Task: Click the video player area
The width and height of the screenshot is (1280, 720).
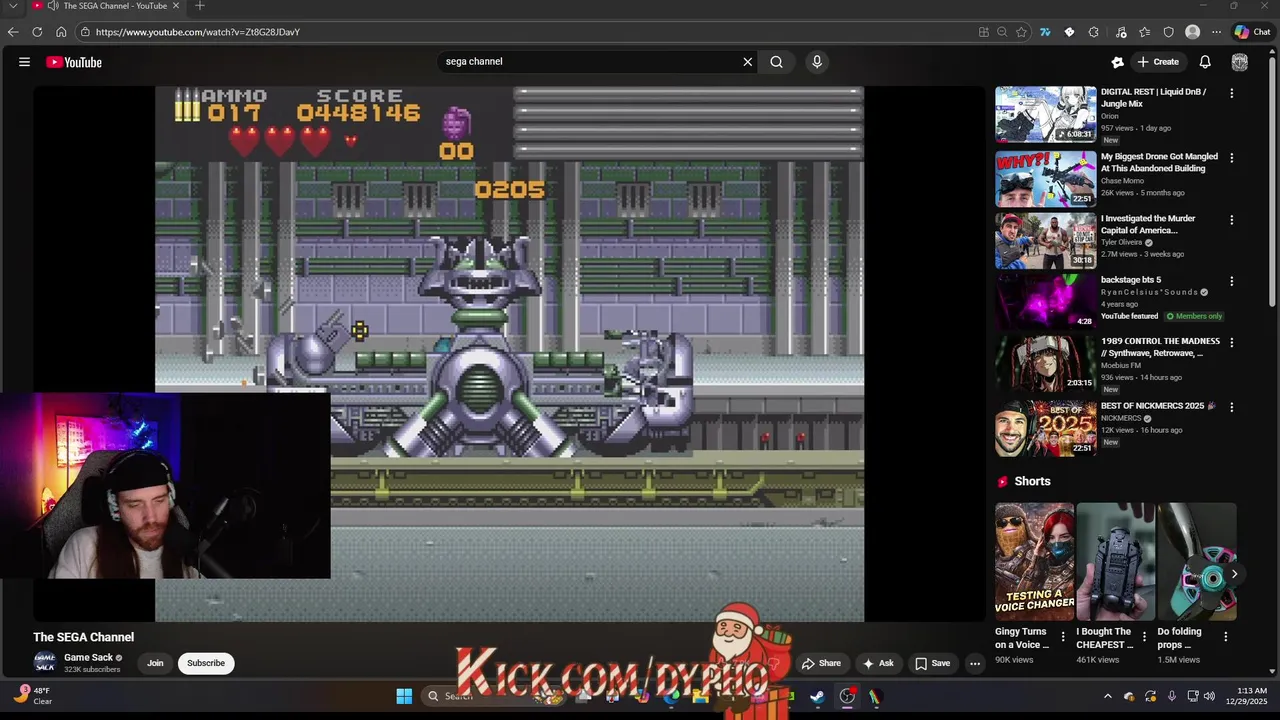Action: (x=509, y=354)
